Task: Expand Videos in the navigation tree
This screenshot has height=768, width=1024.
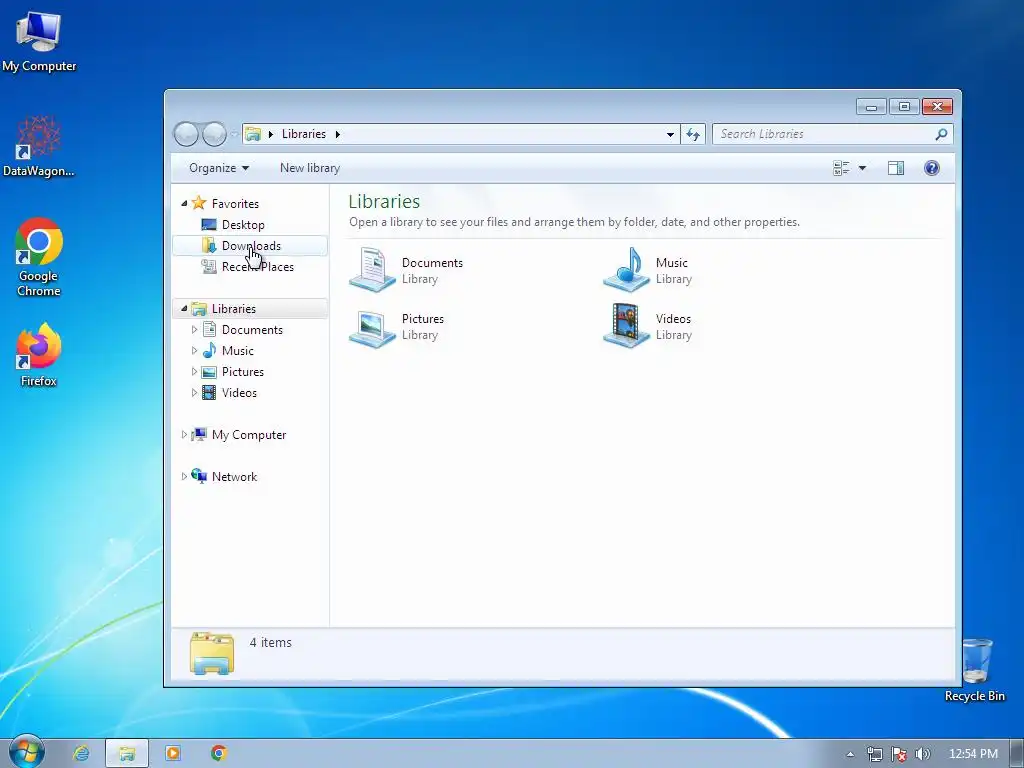Action: (194, 392)
